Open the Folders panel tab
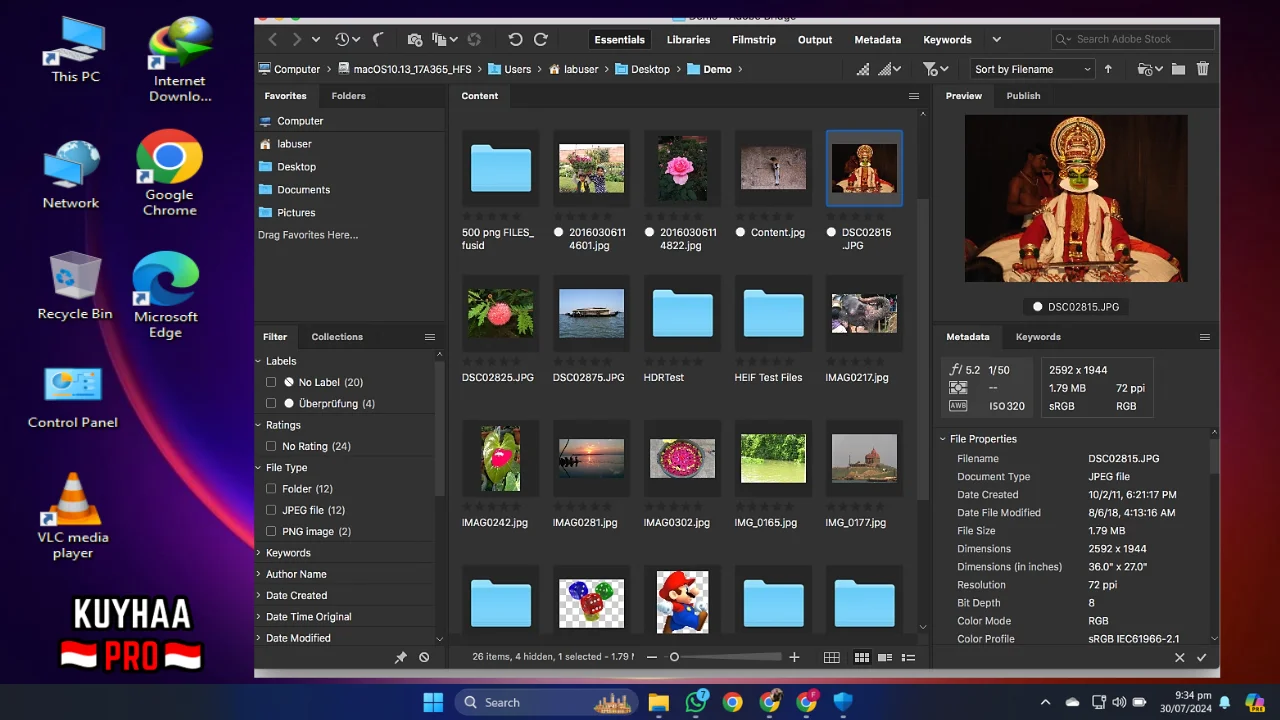The width and height of the screenshot is (1280, 720). click(349, 96)
